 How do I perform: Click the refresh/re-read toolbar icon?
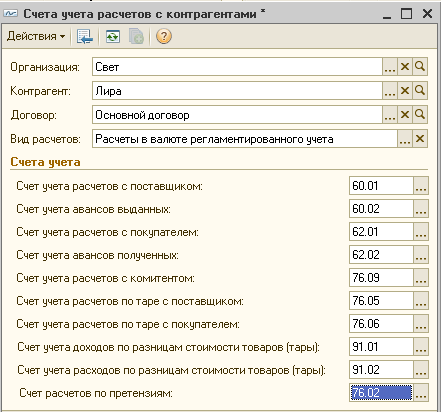click(113, 36)
